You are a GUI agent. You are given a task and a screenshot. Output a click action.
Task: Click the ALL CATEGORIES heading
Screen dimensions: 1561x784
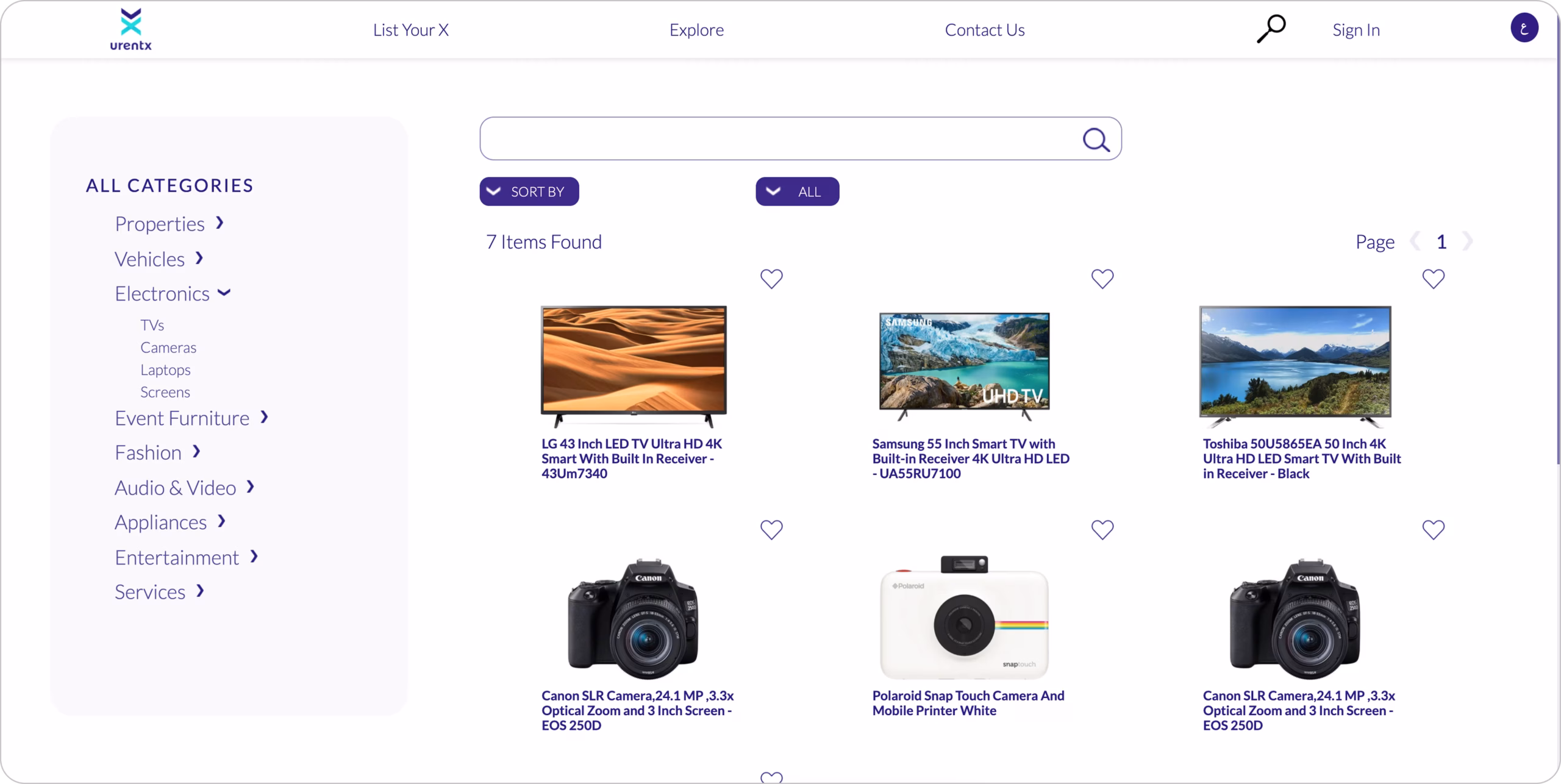click(x=170, y=185)
